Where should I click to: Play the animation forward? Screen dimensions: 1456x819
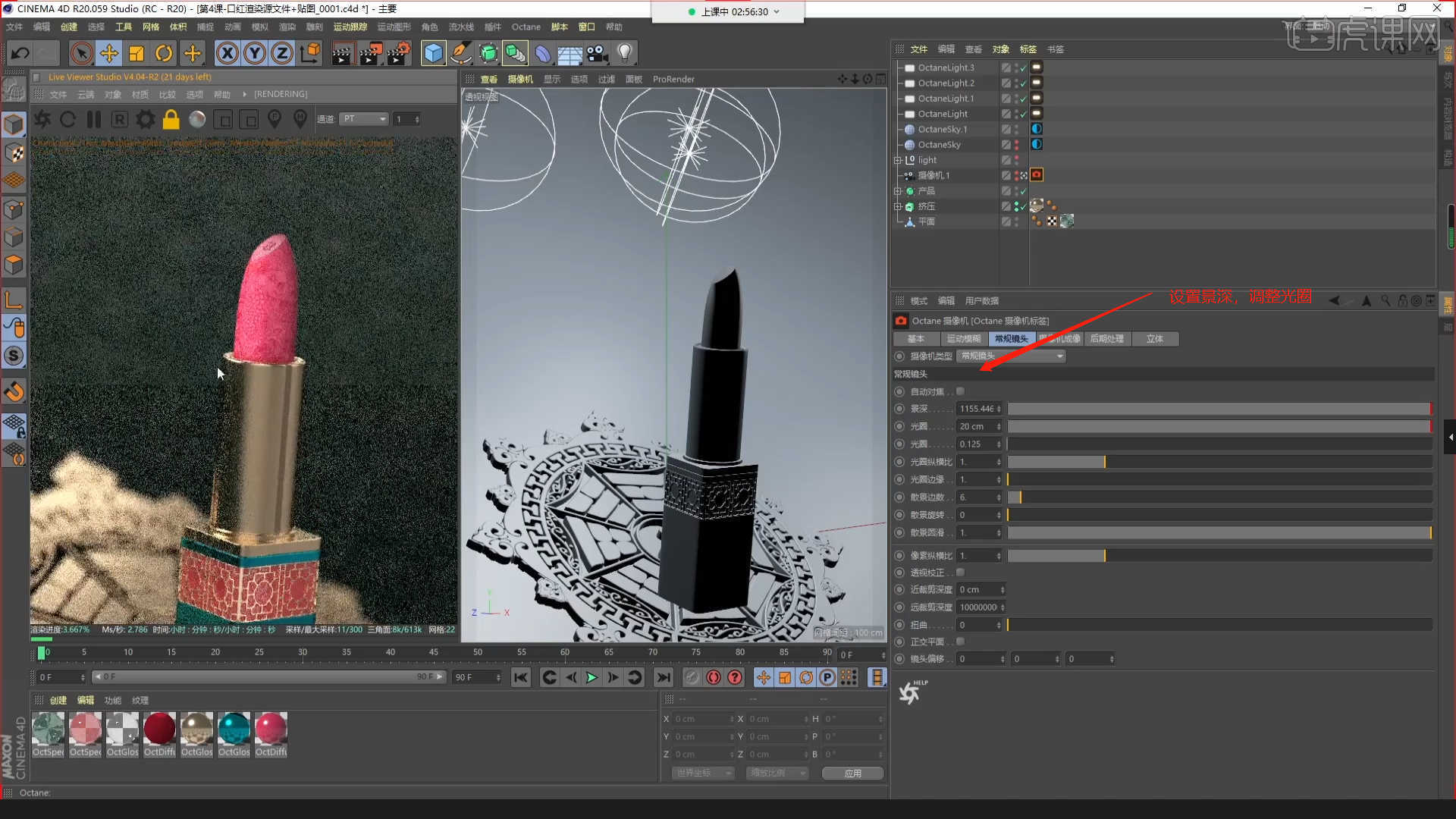(591, 678)
